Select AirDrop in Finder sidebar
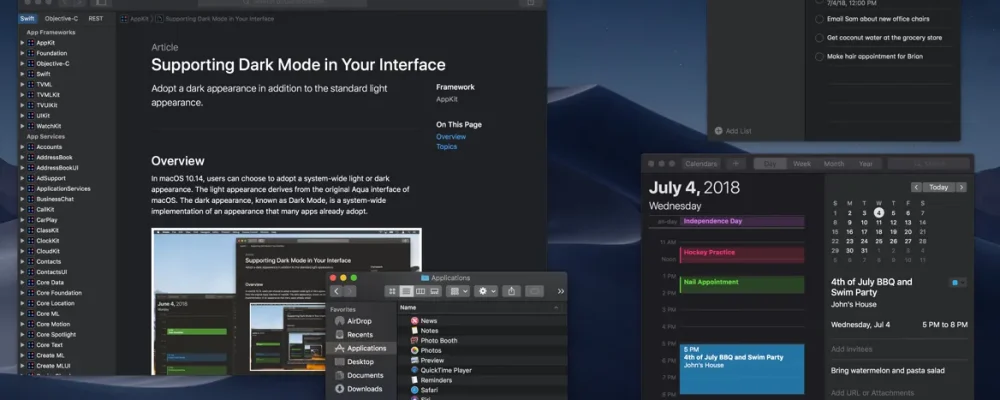The width and height of the screenshot is (1000, 400). point(354,322)
